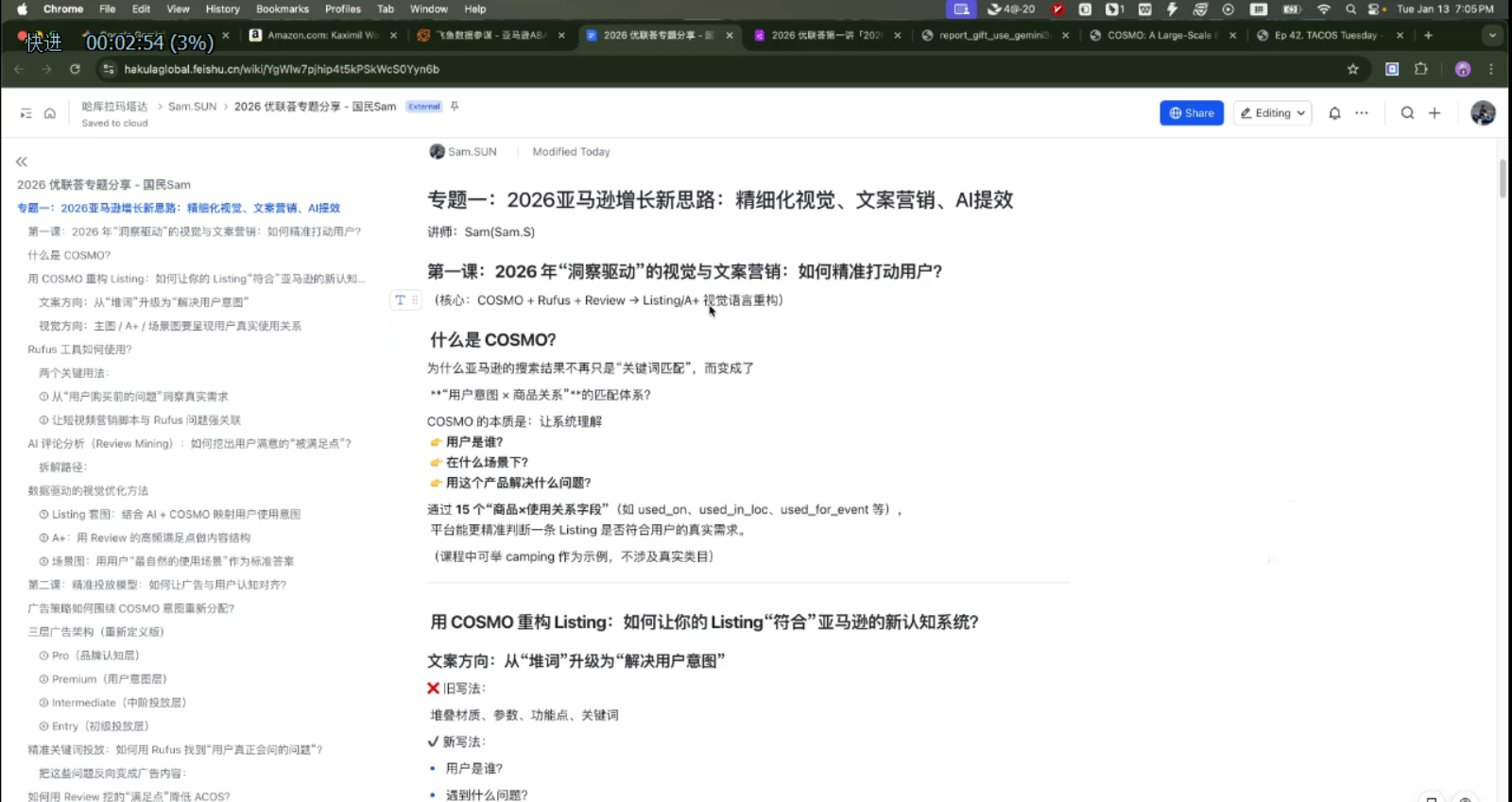Screen dimensions: 1512x802
Task: Open the Bookmarks menu in menu bar
Action: pyautogui.click(x=282, y=9)
